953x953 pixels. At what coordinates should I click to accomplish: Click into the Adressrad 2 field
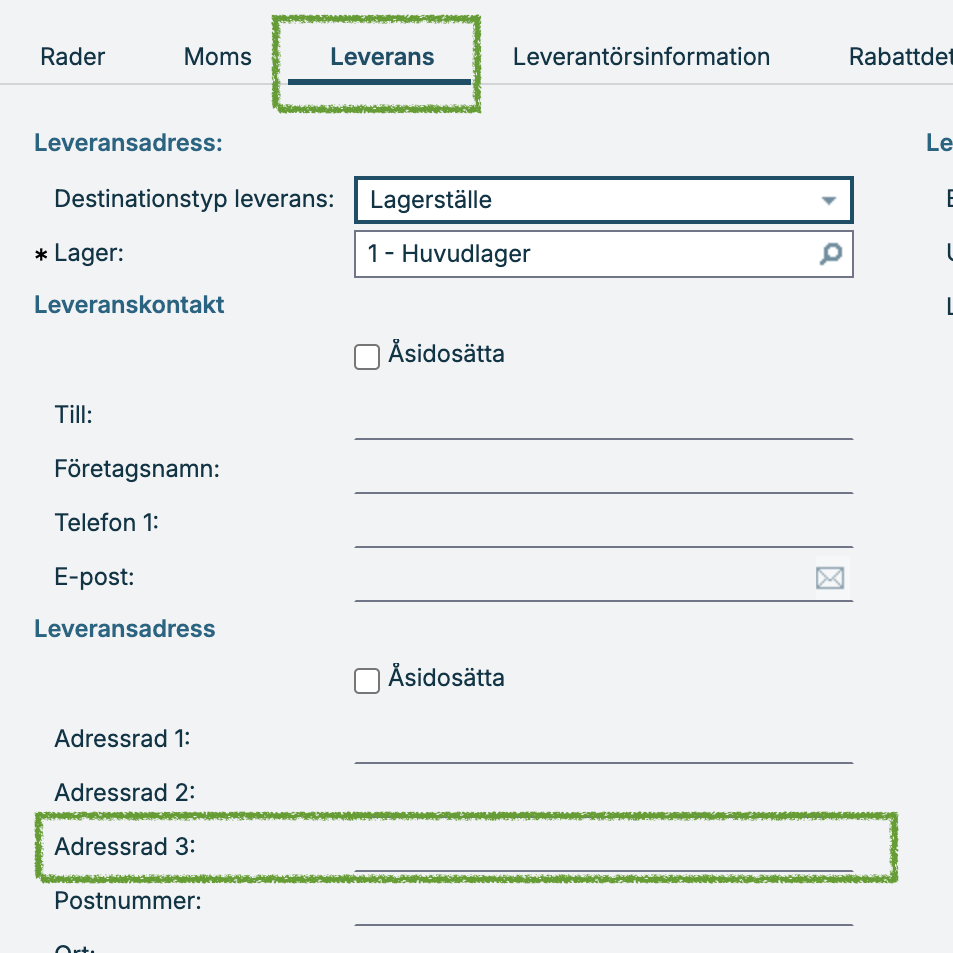604,793
